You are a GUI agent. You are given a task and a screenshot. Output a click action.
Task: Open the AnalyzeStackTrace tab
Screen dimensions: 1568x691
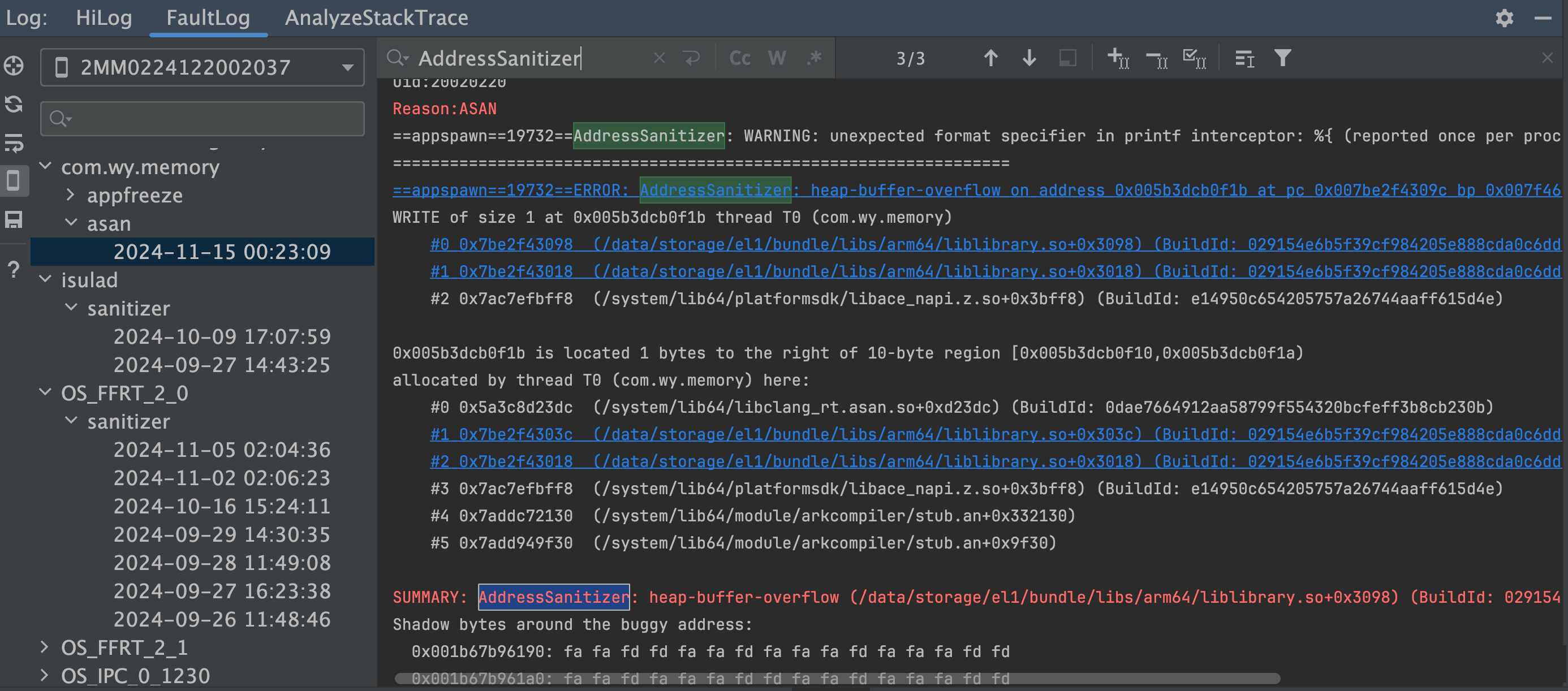tap(376, 18)
